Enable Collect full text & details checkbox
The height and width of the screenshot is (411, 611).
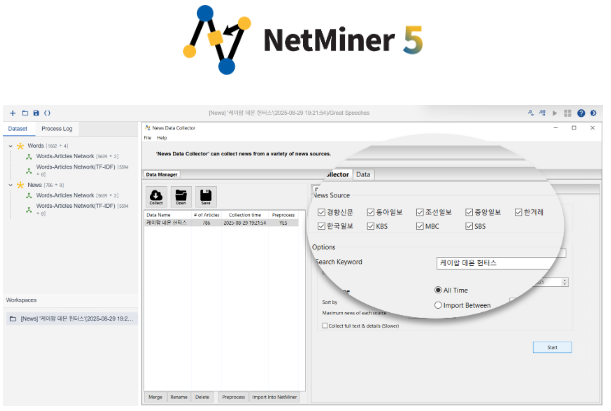(325, 326)
